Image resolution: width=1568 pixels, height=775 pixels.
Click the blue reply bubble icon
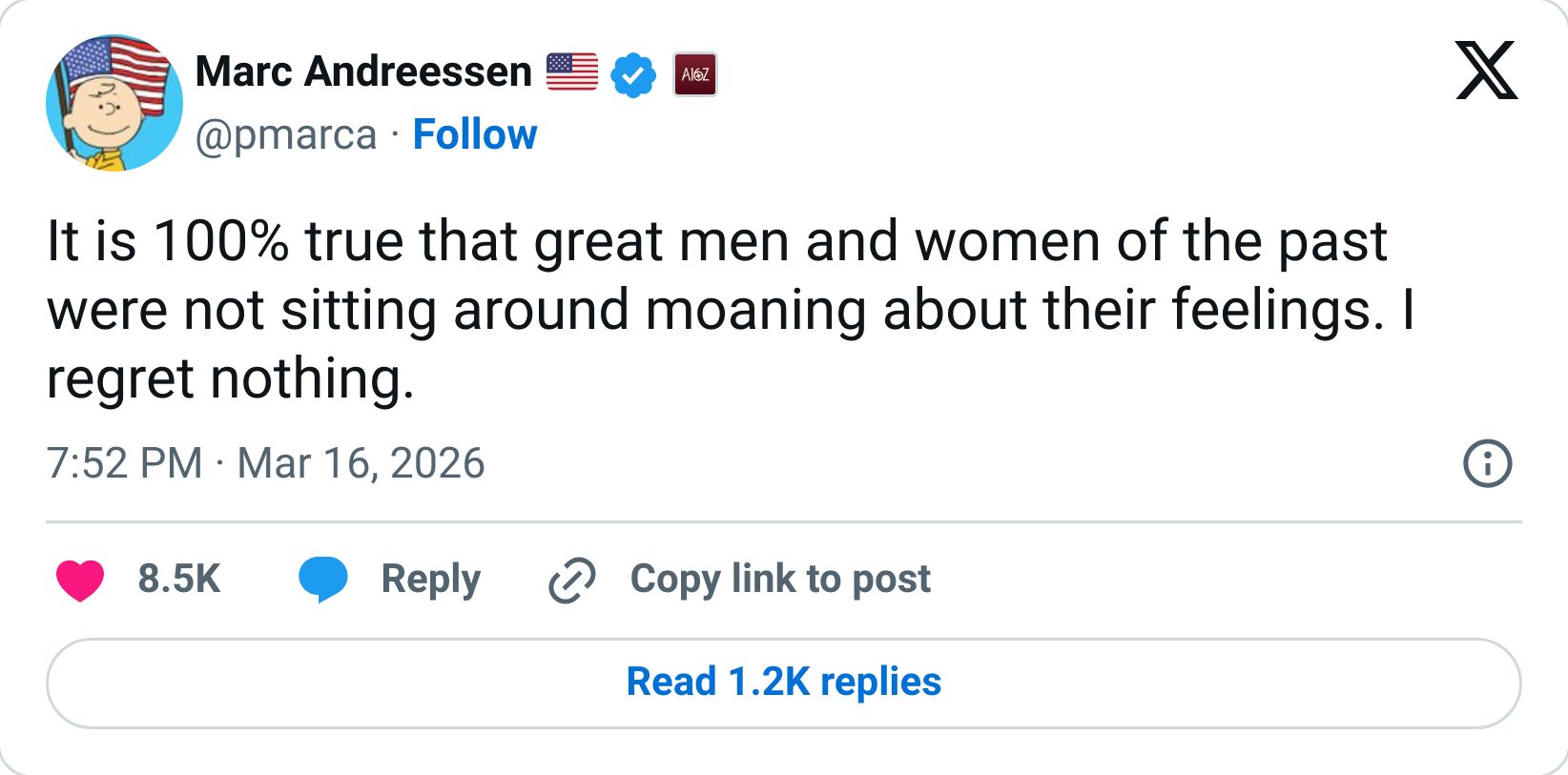(321, 578)
